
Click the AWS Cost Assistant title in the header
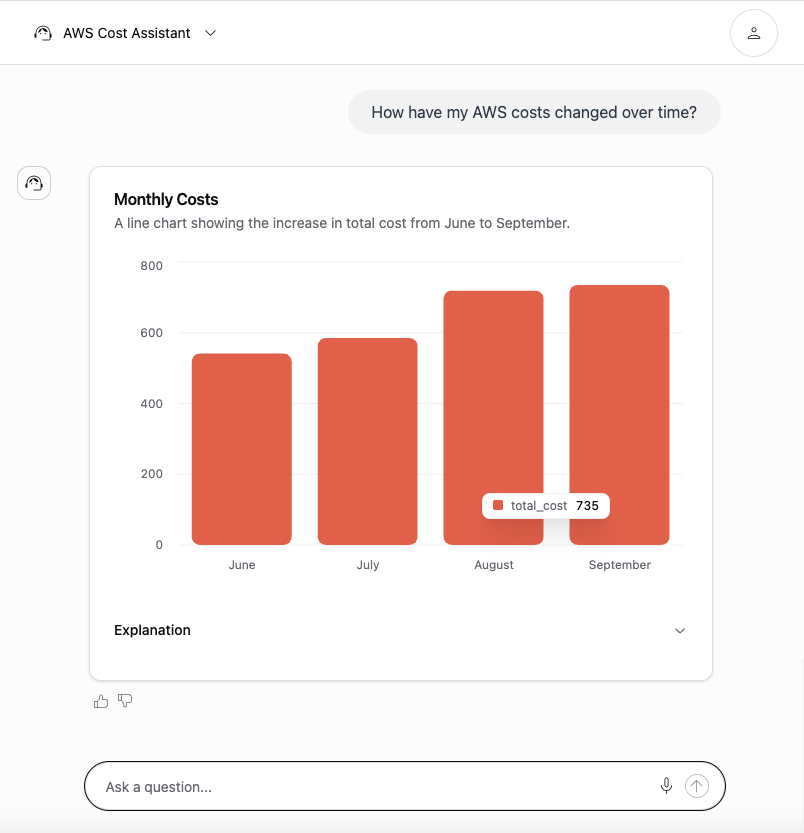(126, 32)
